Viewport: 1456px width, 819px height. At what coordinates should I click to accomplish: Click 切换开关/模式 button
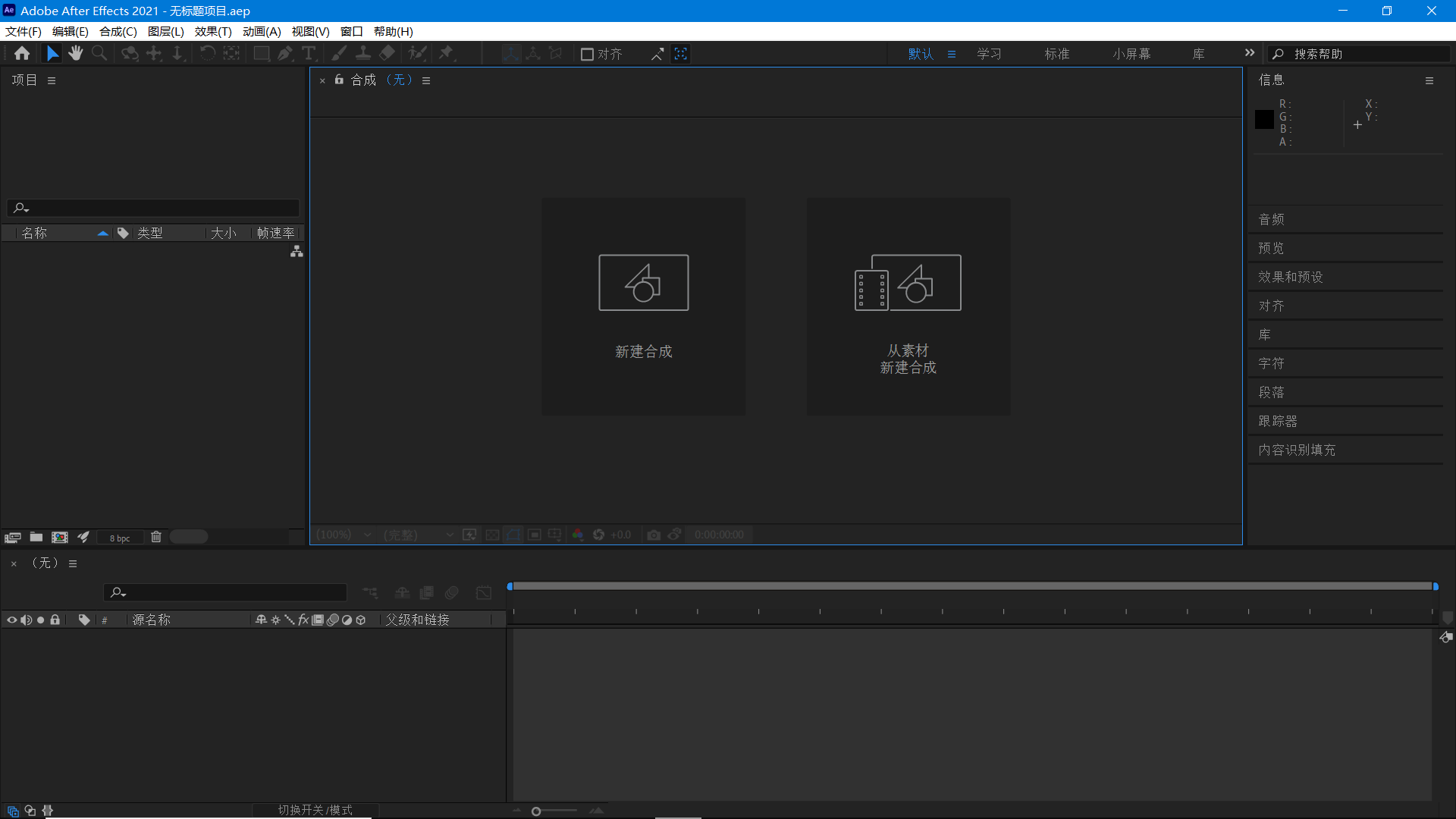click(x=315, y=810)
